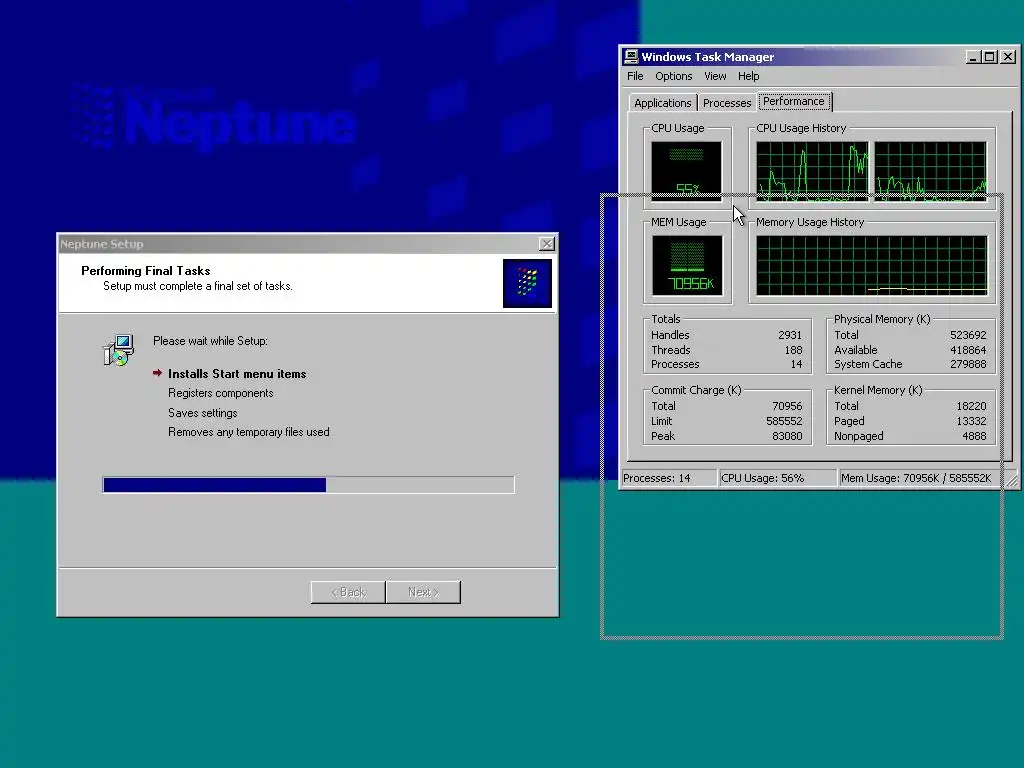This screenshot has width=1024, height=768.
Task: Maximize the Windows Task Manager window
Action: click(x=989, y=57)
